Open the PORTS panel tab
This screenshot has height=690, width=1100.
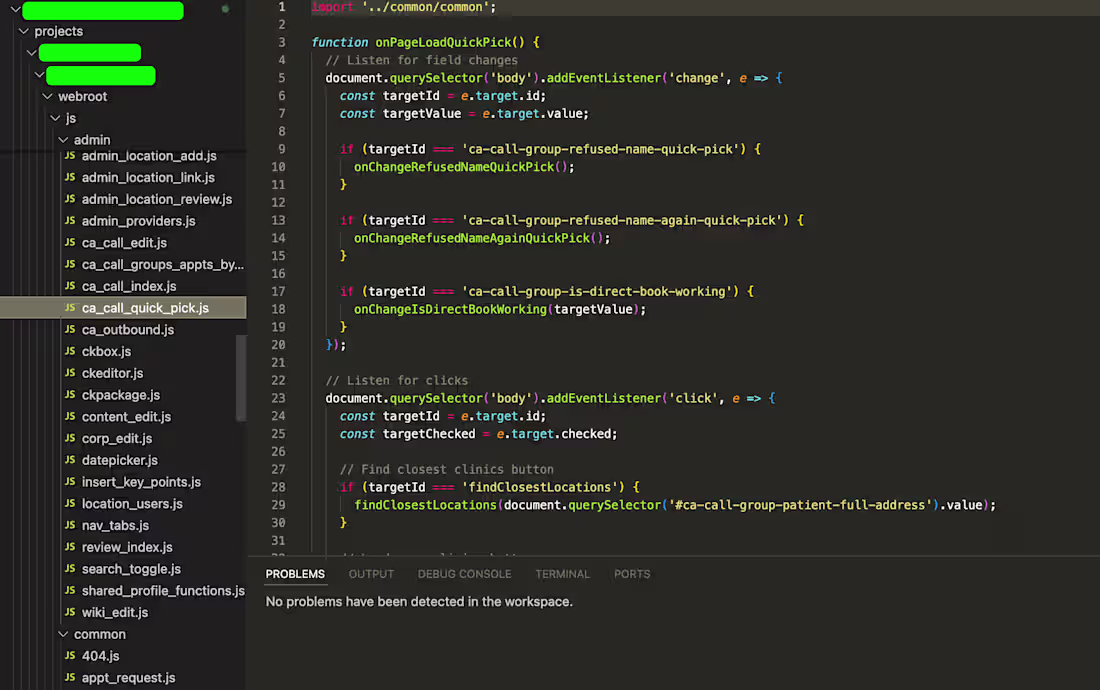(x=632, y=574)
